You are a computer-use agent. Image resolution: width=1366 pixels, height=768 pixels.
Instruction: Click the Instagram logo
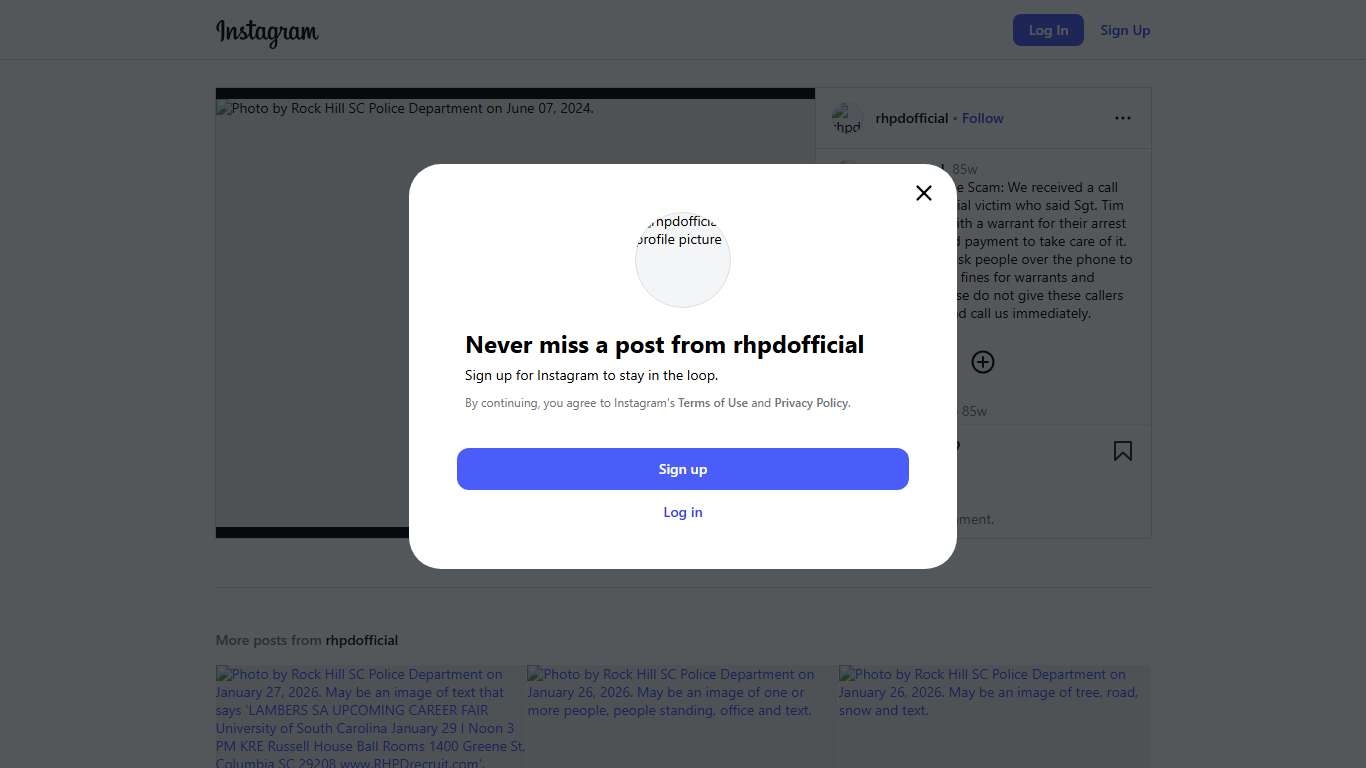coord(267,32)
